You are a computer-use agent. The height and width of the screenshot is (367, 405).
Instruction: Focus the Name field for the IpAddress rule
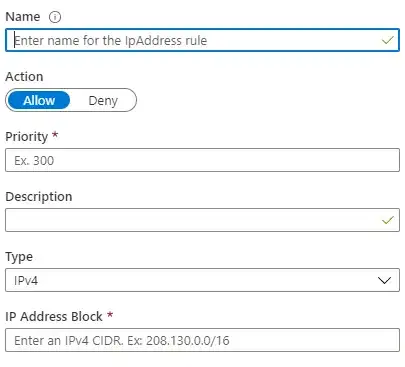(202, 40)
